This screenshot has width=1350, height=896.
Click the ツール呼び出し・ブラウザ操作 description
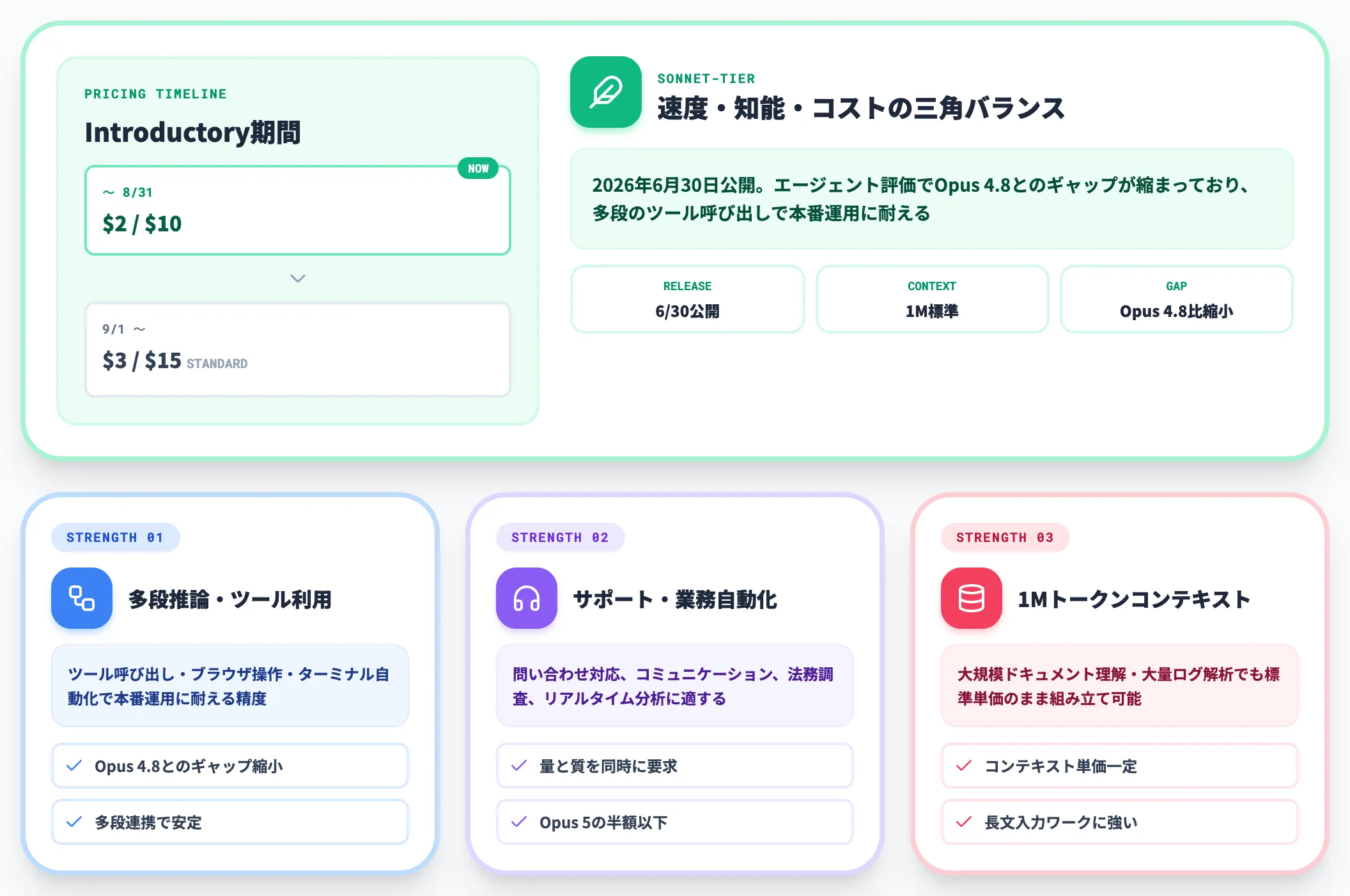click(229, 686)
